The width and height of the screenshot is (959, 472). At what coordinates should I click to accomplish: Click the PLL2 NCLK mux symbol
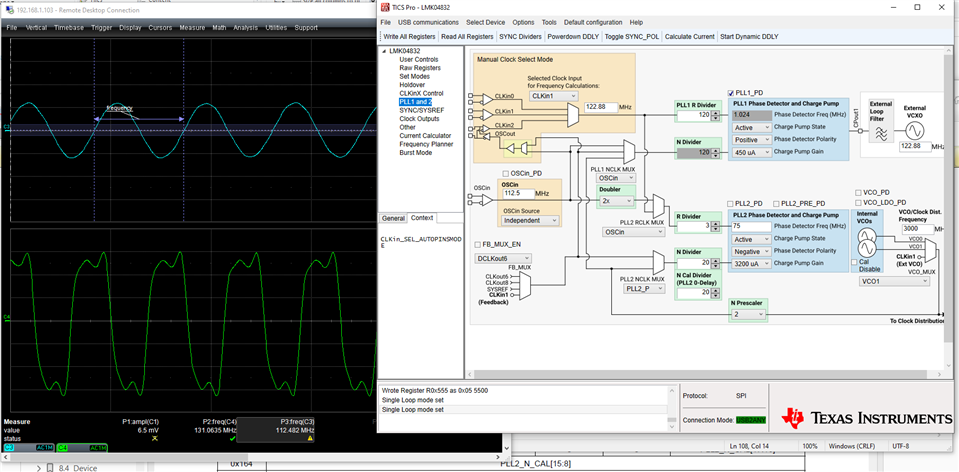[x=658, y=262]
